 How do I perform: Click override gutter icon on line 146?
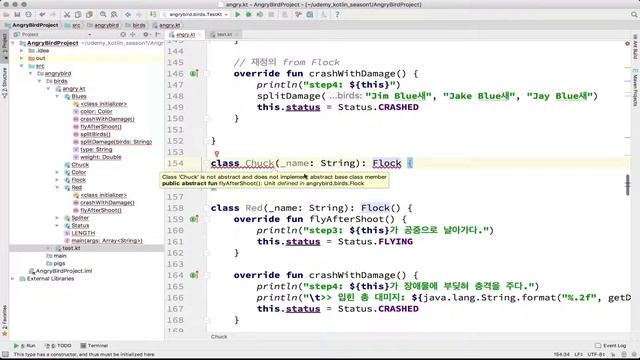(x=194, y=74)
